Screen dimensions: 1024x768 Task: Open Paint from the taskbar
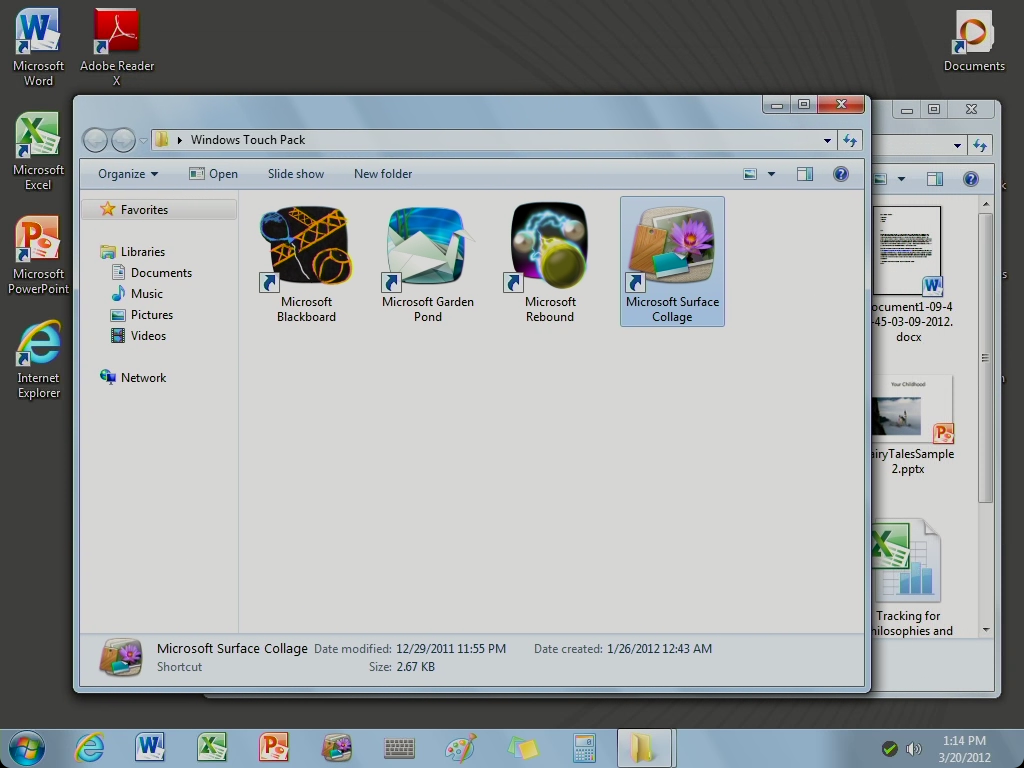tap(460, 748)
